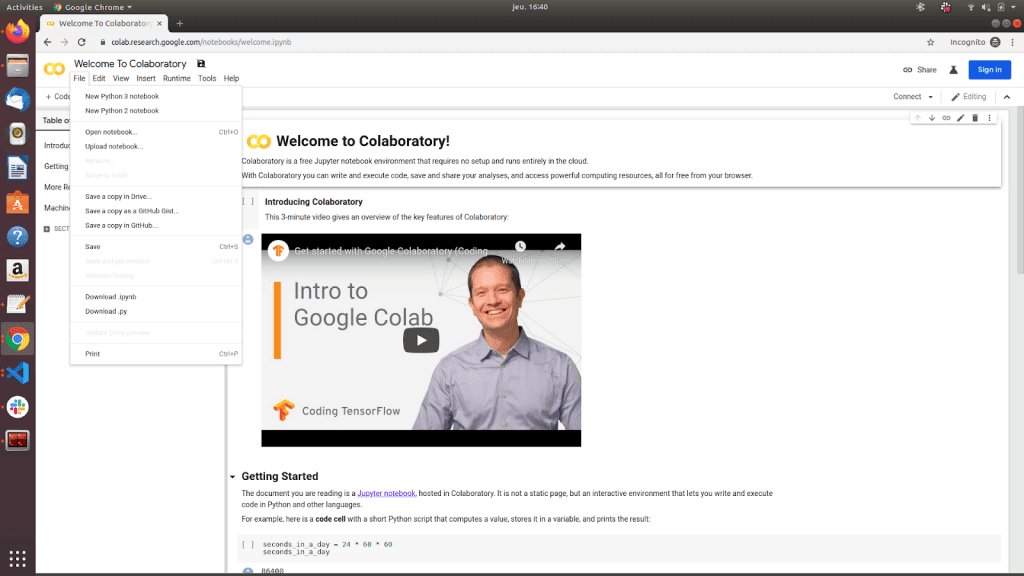Open the Jupyter notebook link
The height and width of the screenshot is (576, 1024).
[386, 493]
